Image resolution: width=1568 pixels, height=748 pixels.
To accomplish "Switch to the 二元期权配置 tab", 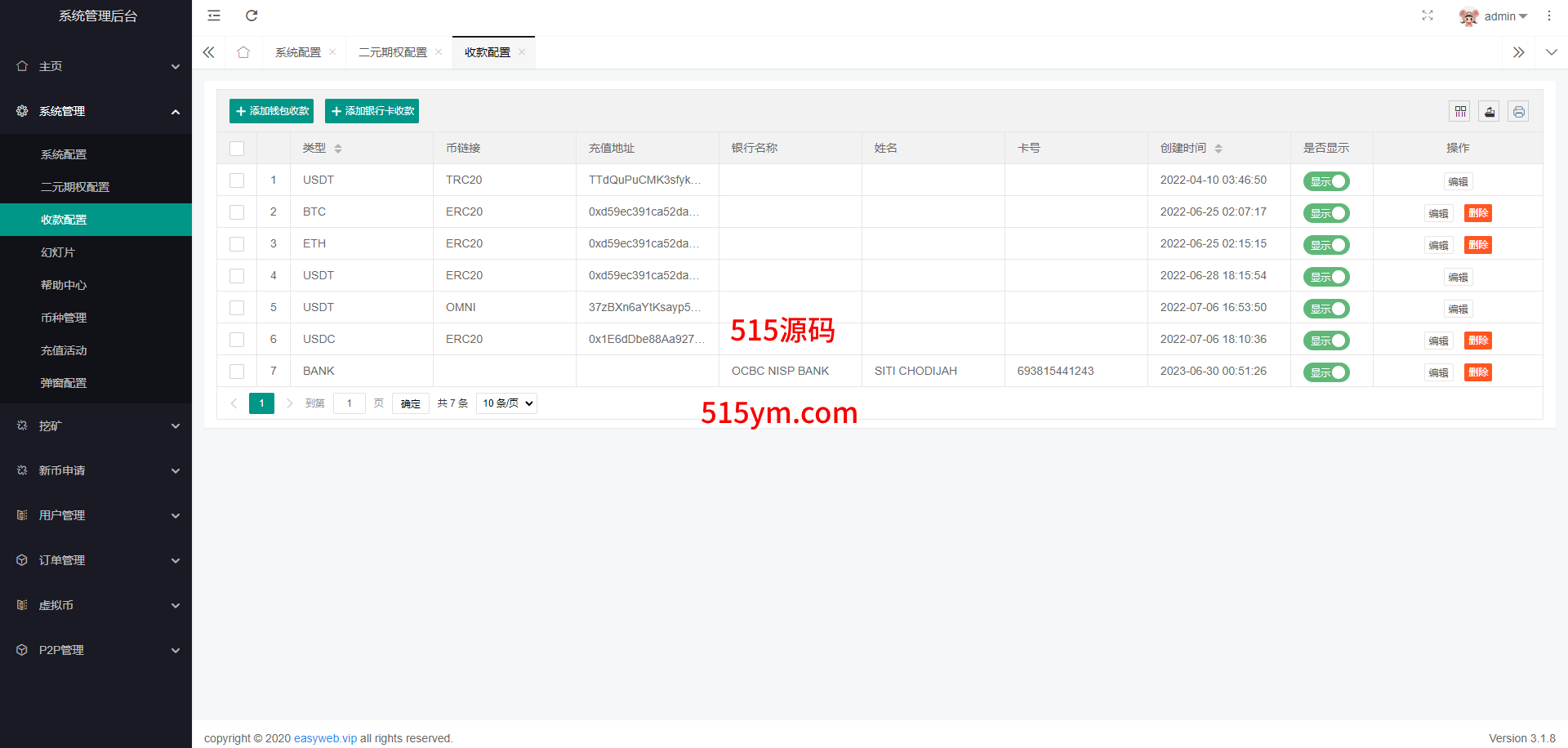I will coord(393,52).
